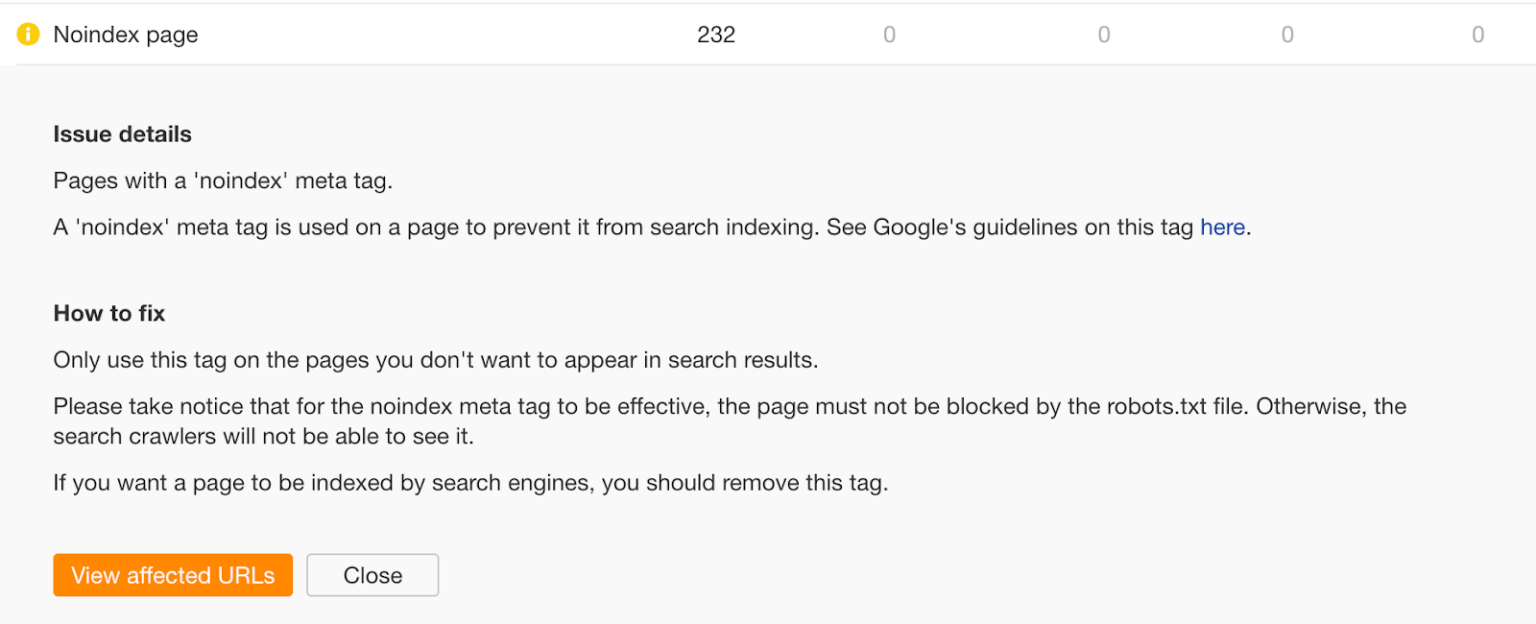Select the Noindex page label text
This screenshot has height=624, width=1536.
[x=125, y=34]
